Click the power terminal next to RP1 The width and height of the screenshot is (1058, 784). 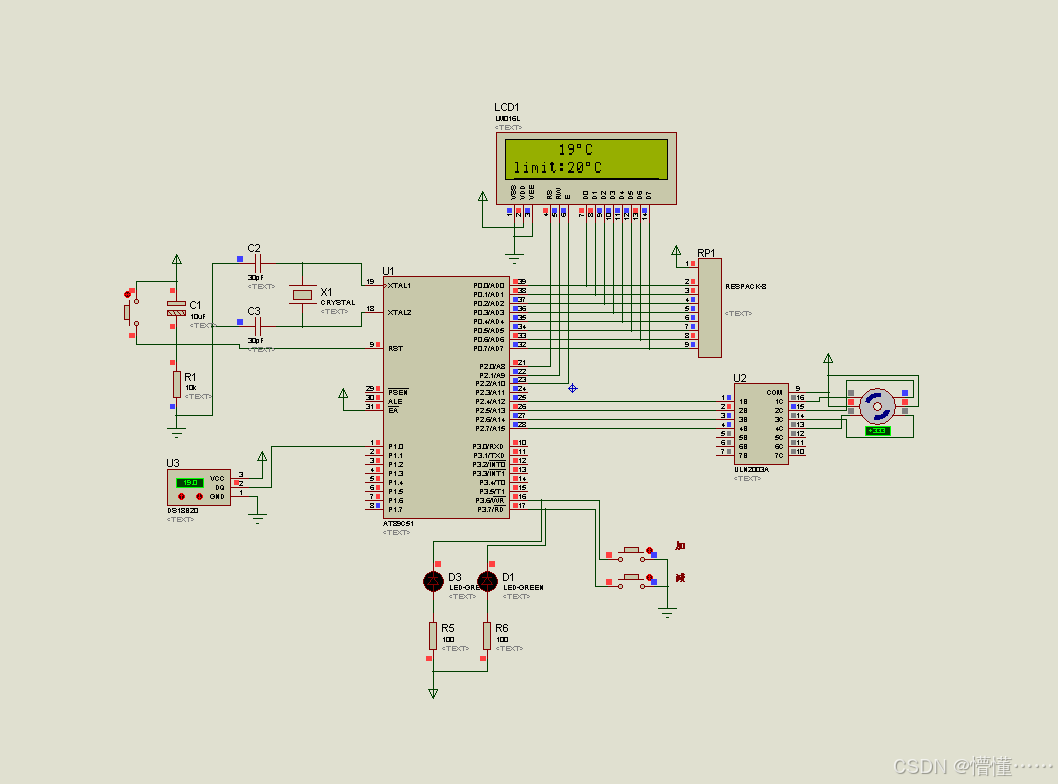tap(676, 250)
